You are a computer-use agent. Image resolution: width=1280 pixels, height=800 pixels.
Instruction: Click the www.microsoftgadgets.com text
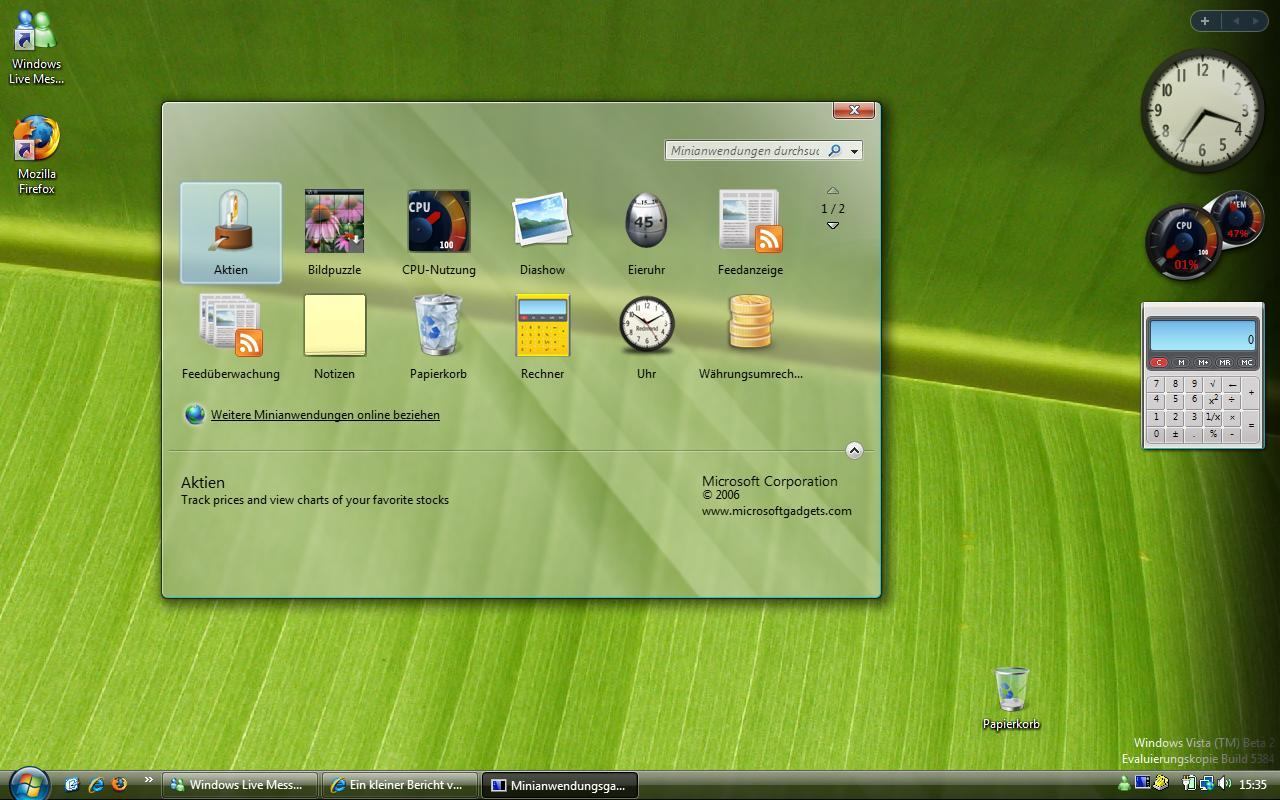[x=777, y=510]
